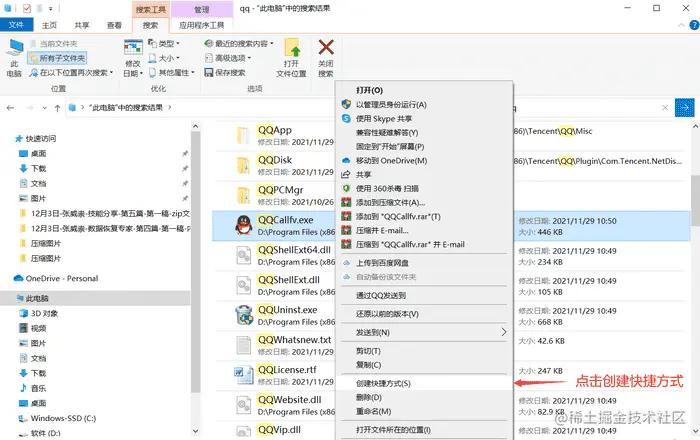700x440 pixels.
Task: Open recent locations dropdown arrow
Action: coord(44,108)
